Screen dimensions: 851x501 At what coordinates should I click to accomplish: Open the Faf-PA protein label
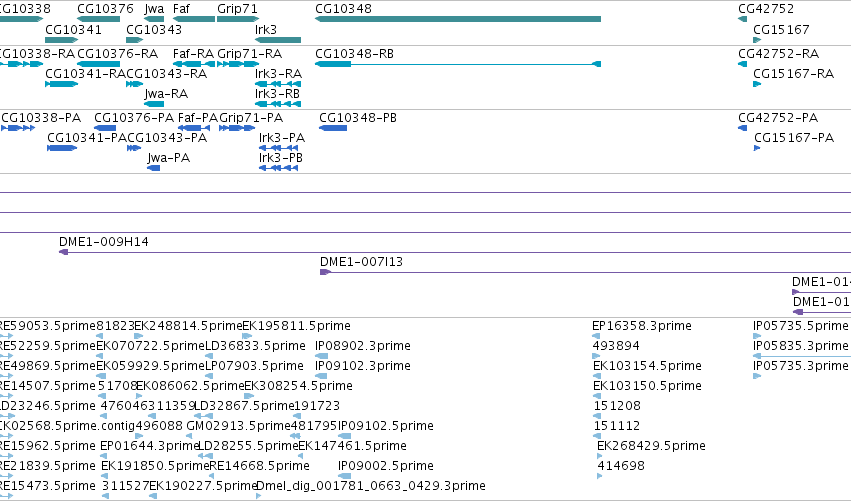pyautogui.click(x=198, y=118)
